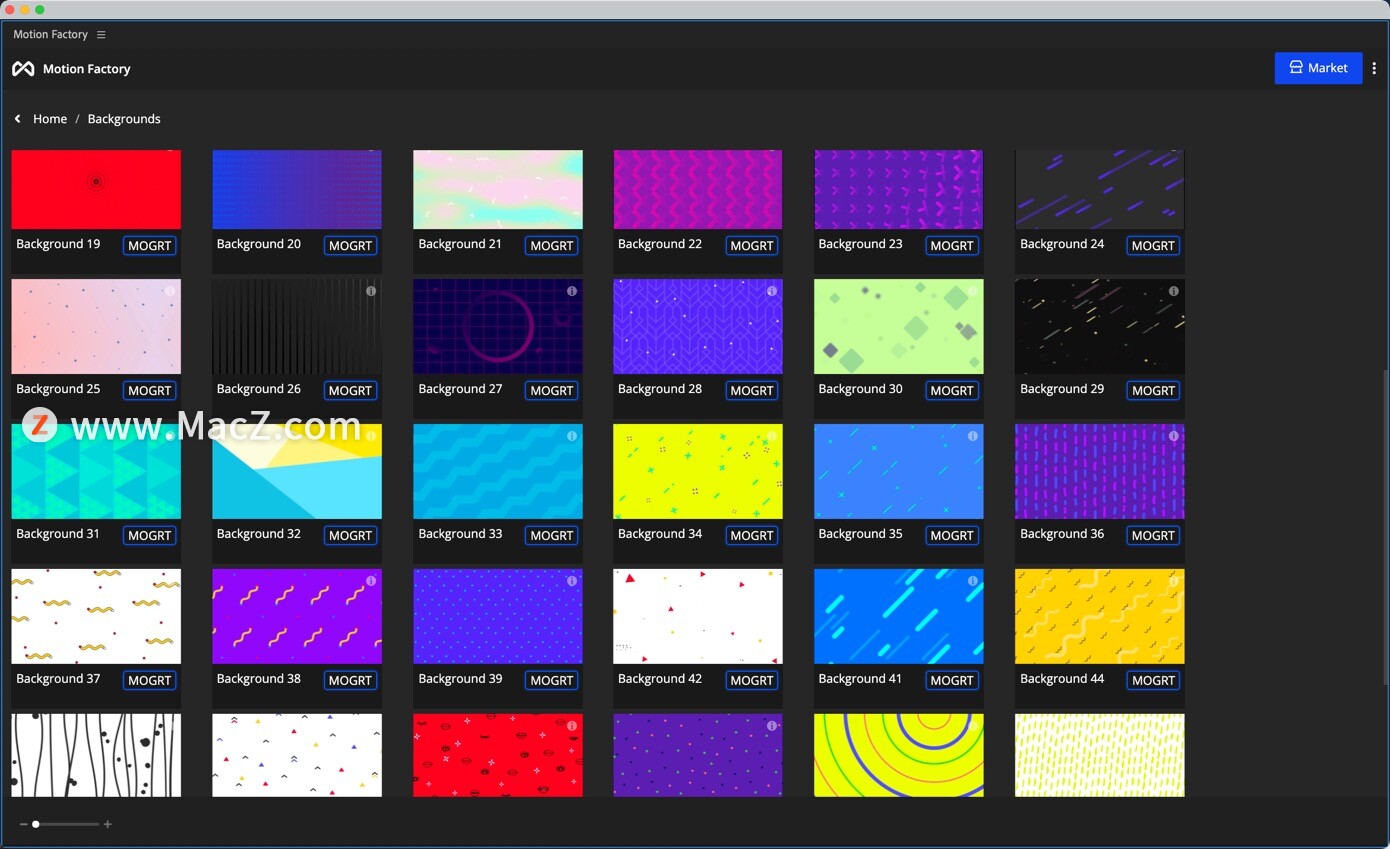View info for Background 29
The height and width of the screenshot is (849, 1390).
1174,291
